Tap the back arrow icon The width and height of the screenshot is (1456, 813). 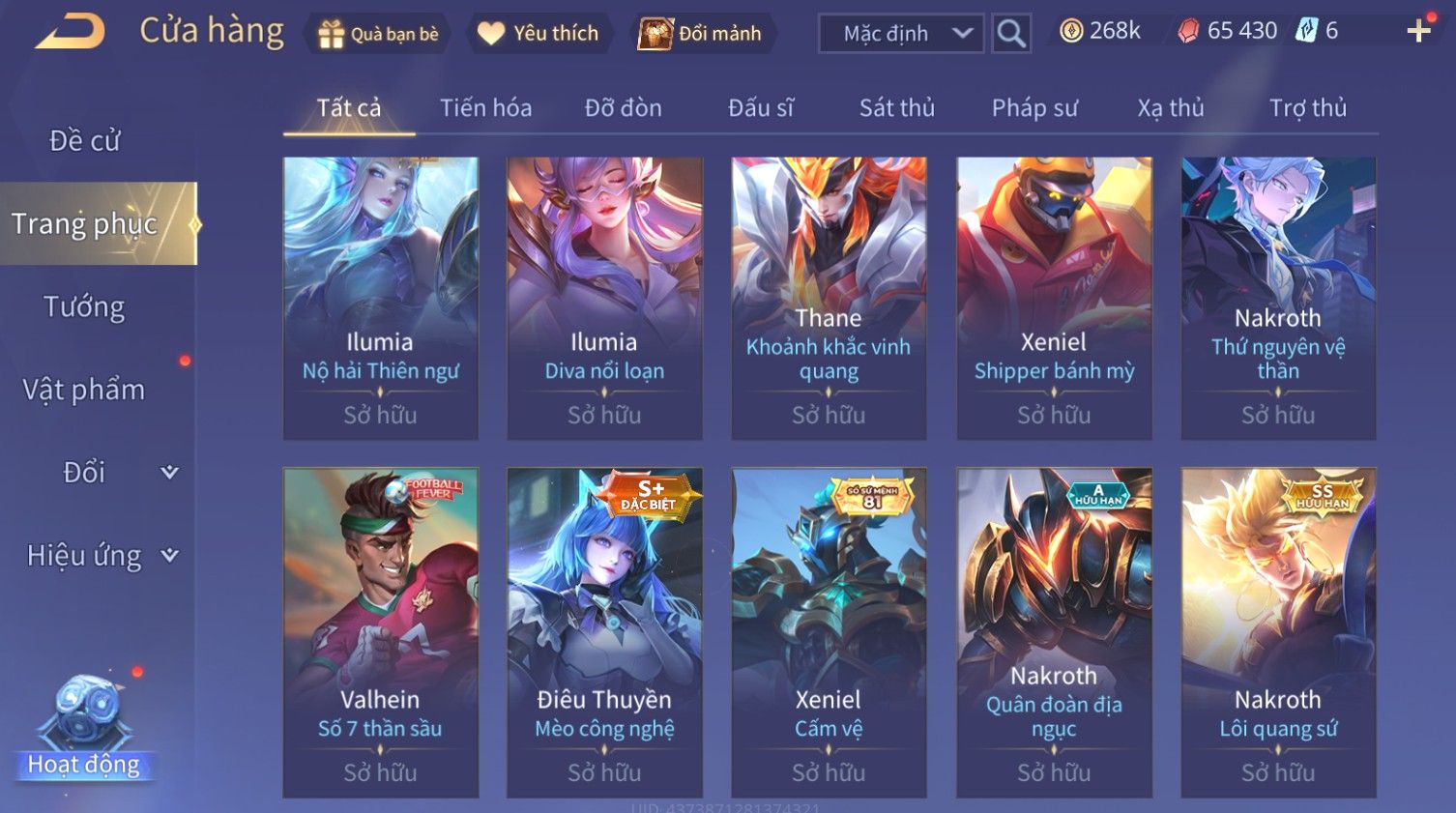[x=70, y=32]
